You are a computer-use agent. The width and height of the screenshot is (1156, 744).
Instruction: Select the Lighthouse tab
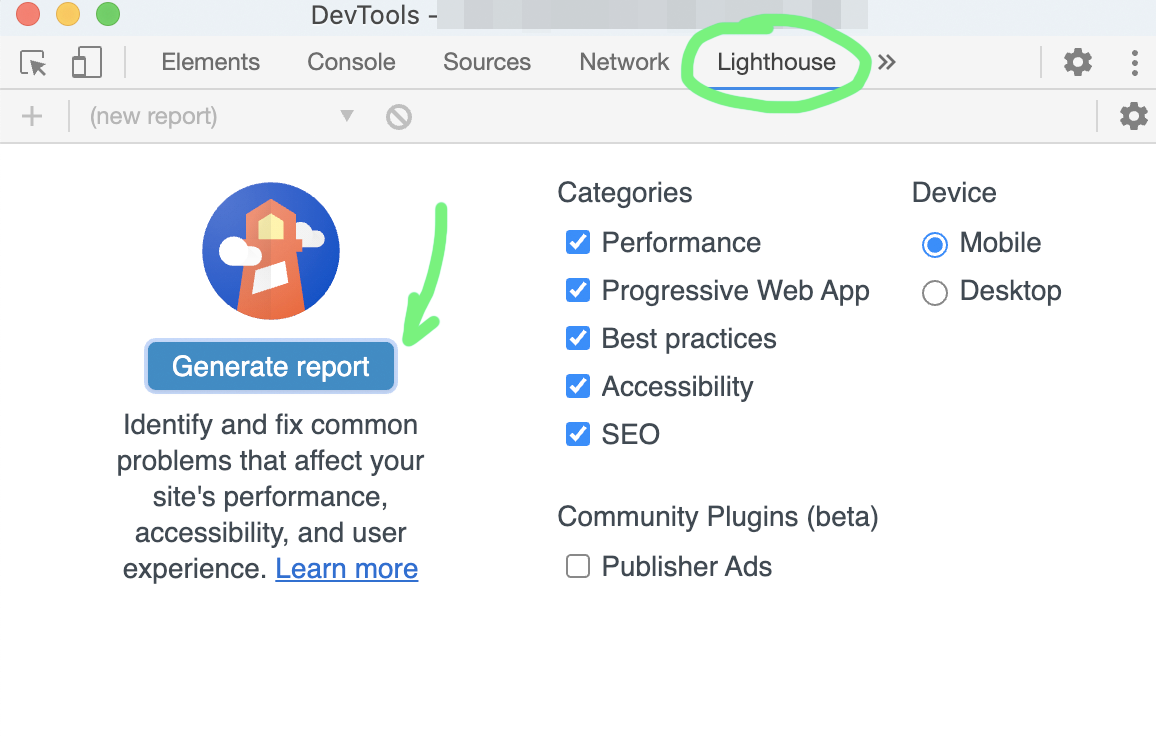click(x=776, y=62)
